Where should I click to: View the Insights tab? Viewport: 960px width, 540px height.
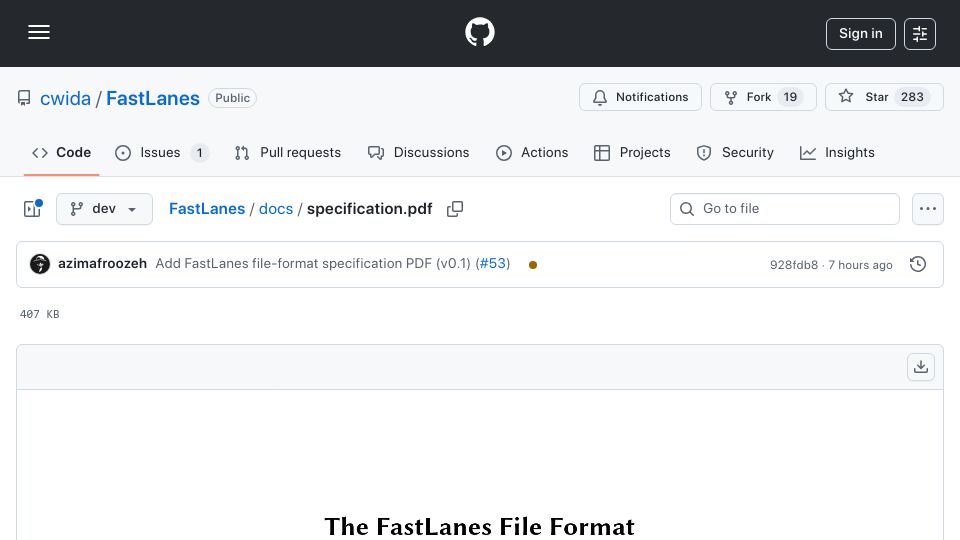pyautogui.click(x=837, y=152)
